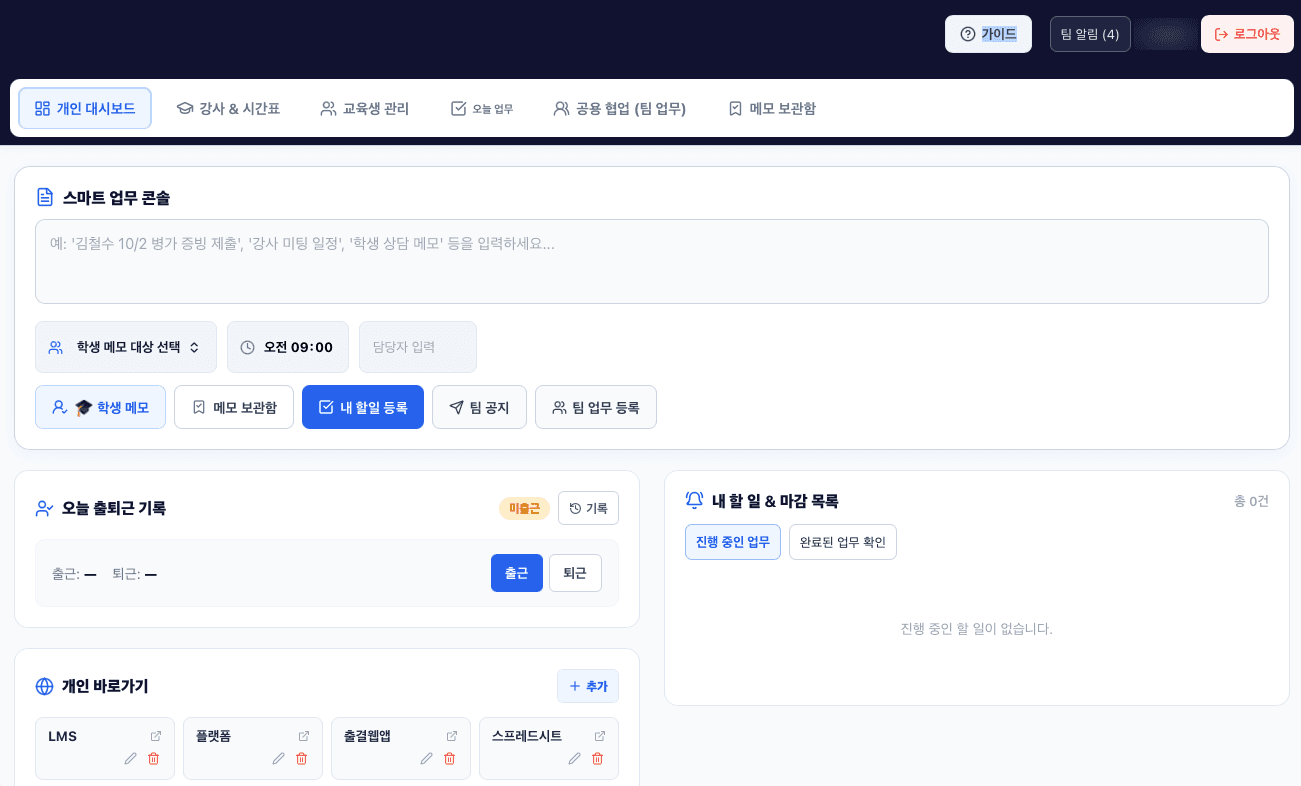Open external link icon on 출결웹앱 shortcut
1301x786 pixels.
click(x=452, y=736)
